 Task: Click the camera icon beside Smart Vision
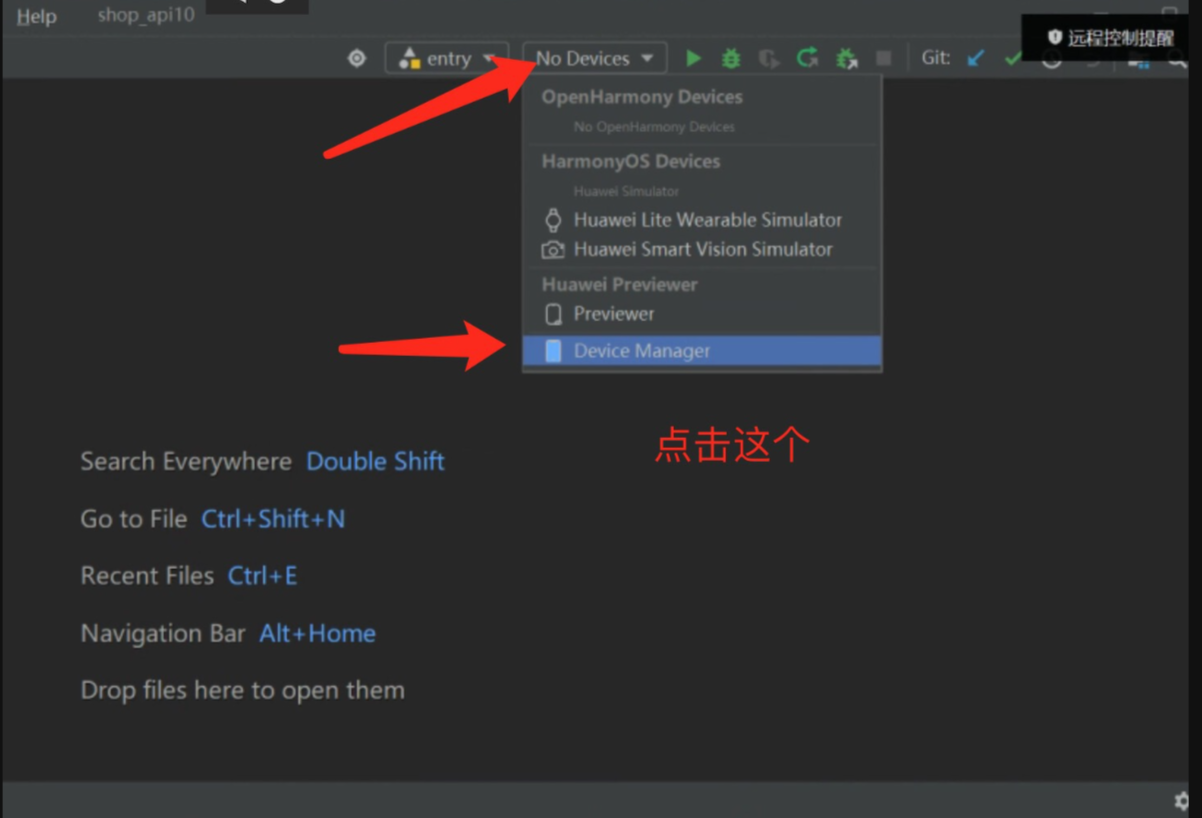pyautogui.click(x=553, y=250)
